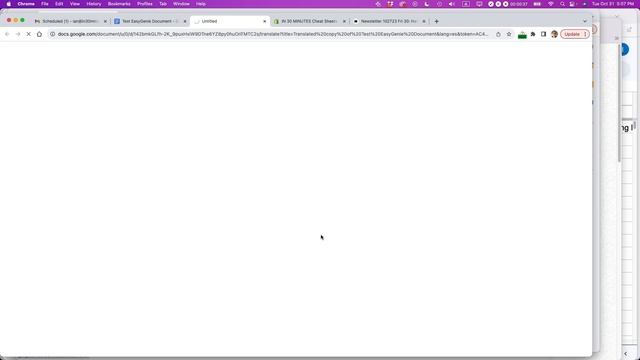Open the Wi-Fi status menu
Viewport: 640px width, 360px height.
click(551, 4)
